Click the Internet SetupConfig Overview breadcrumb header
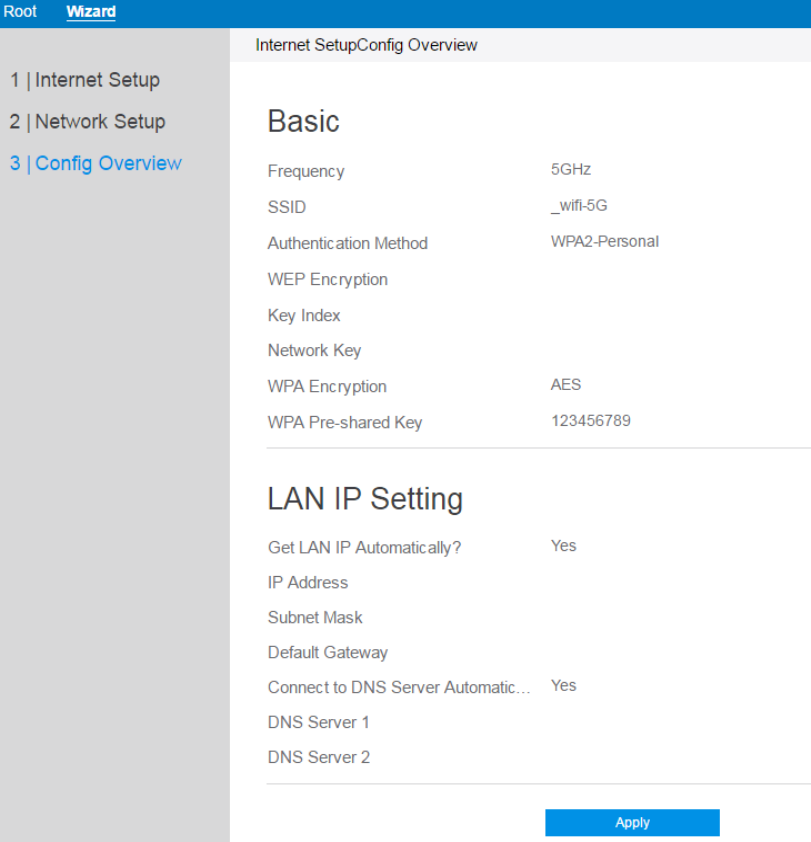Viewport: 811px width, 842px height. click(x=366, y=45)
